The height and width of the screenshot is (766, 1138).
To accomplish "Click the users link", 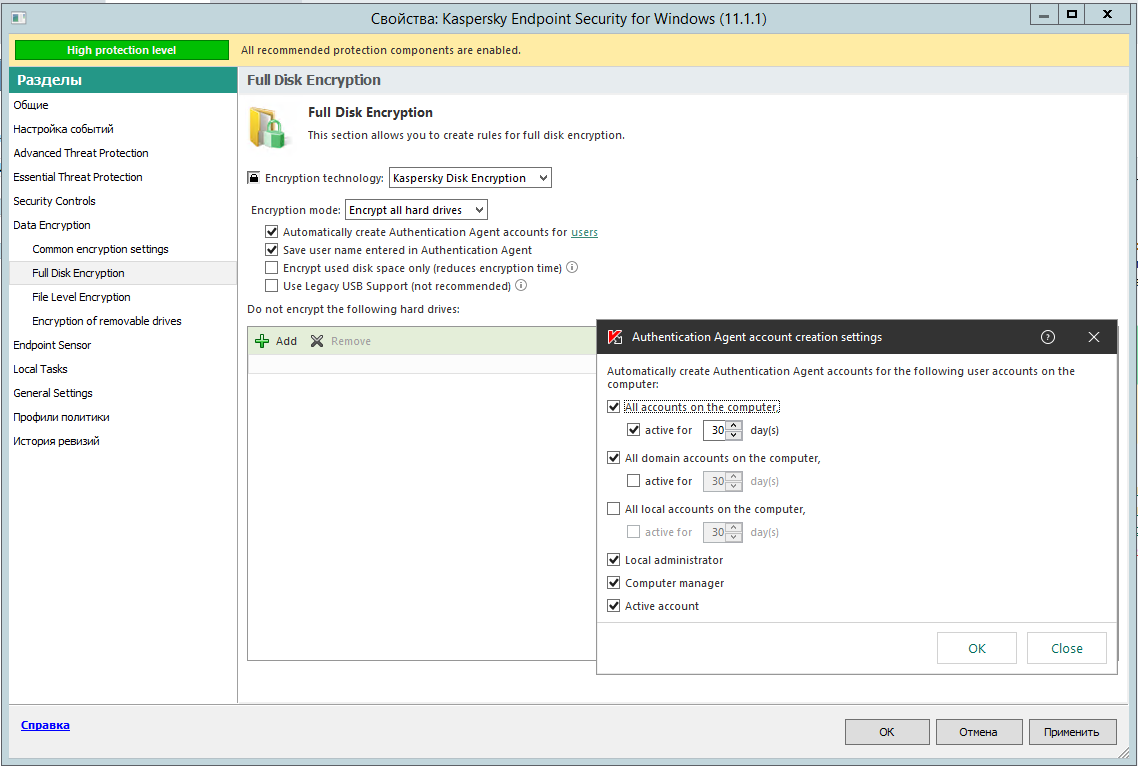I will tap(584, 232).
